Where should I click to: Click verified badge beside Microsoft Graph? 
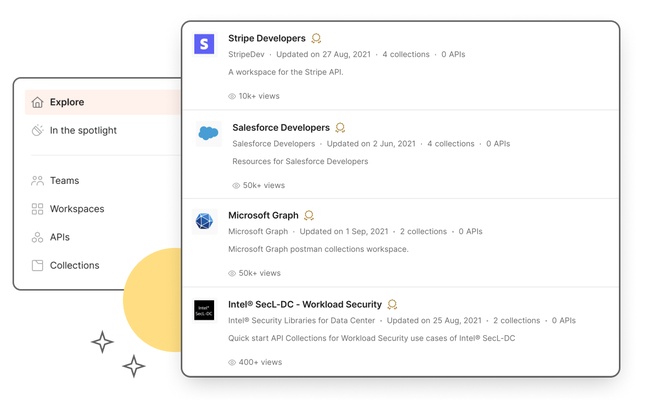(x=309, y=215)
